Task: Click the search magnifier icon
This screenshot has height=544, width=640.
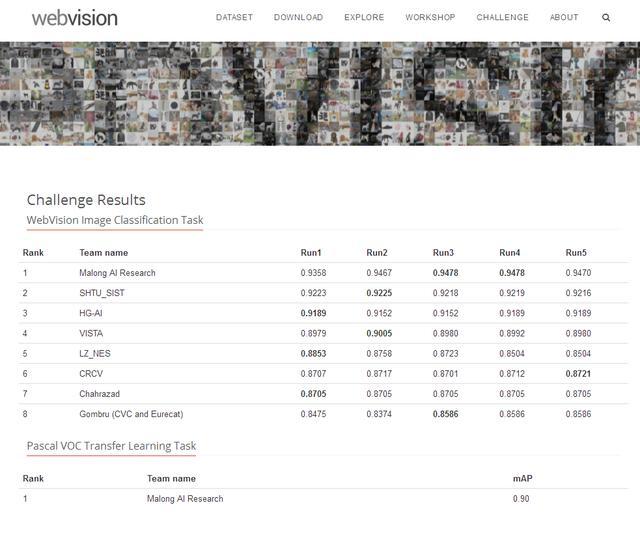Action: click(x=606, y=18)
